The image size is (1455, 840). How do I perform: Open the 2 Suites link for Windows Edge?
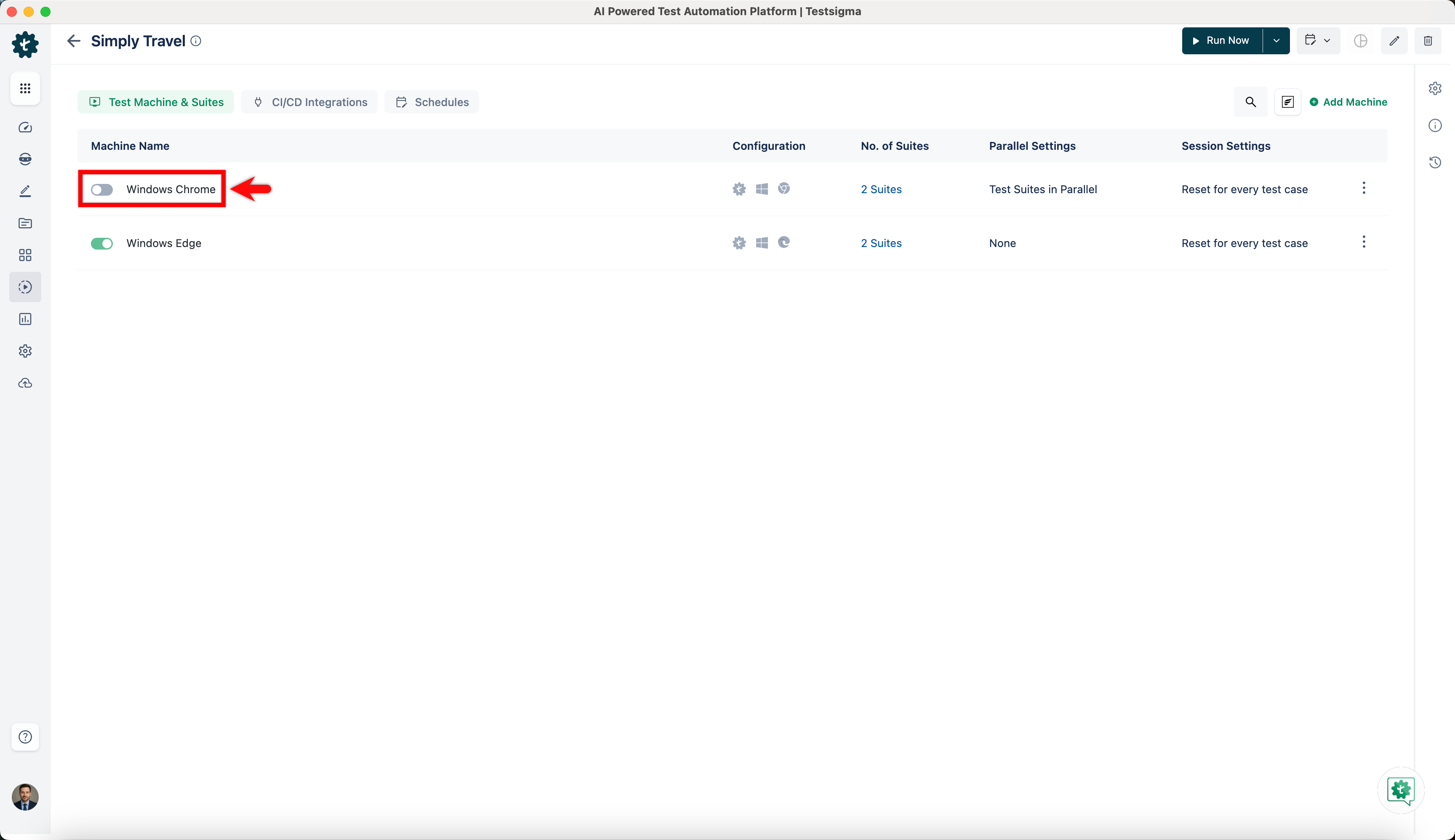tap(881, 244)
